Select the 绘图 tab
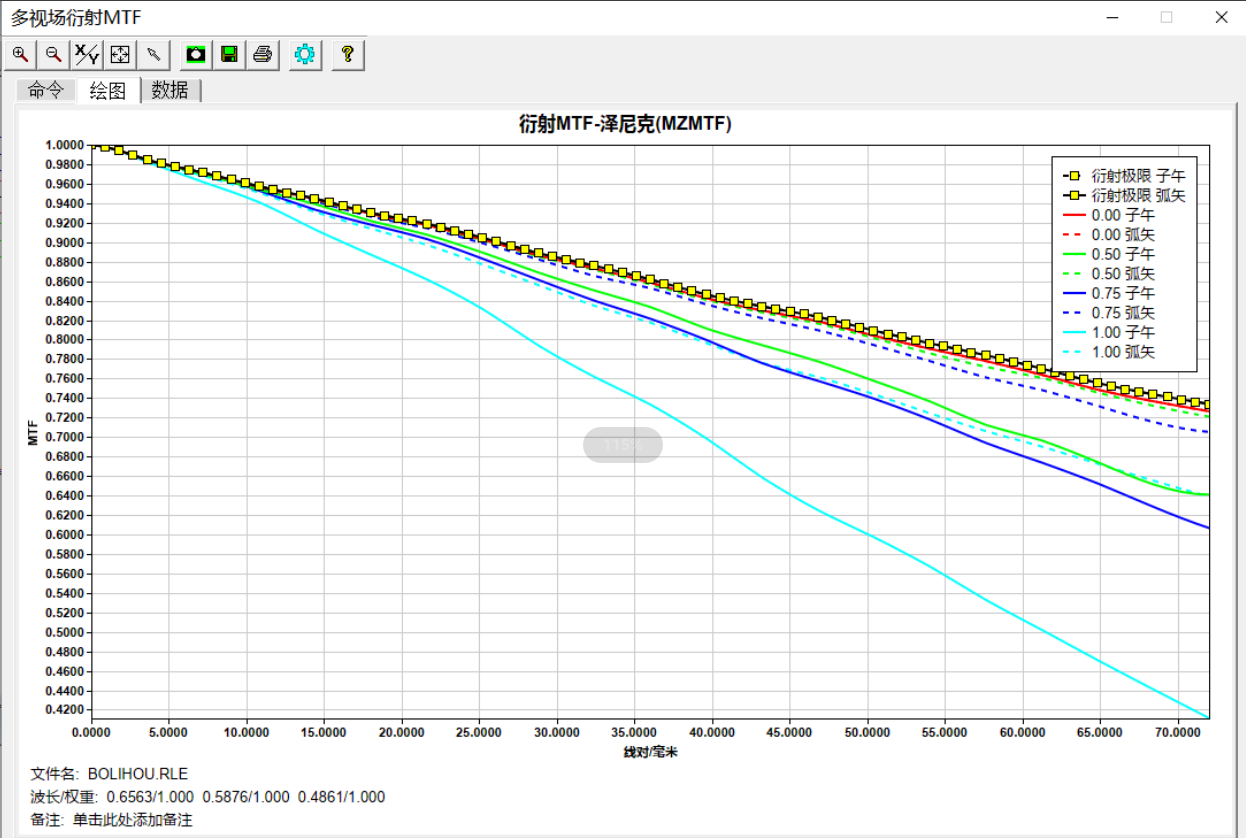Screen dimensions: 1246x838 (108, 90)
